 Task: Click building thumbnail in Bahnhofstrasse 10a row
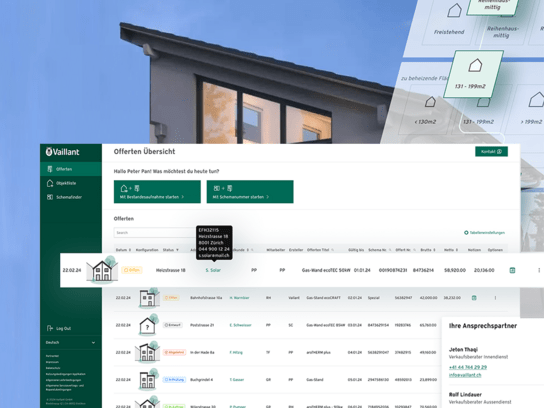[x=149, y=298]
